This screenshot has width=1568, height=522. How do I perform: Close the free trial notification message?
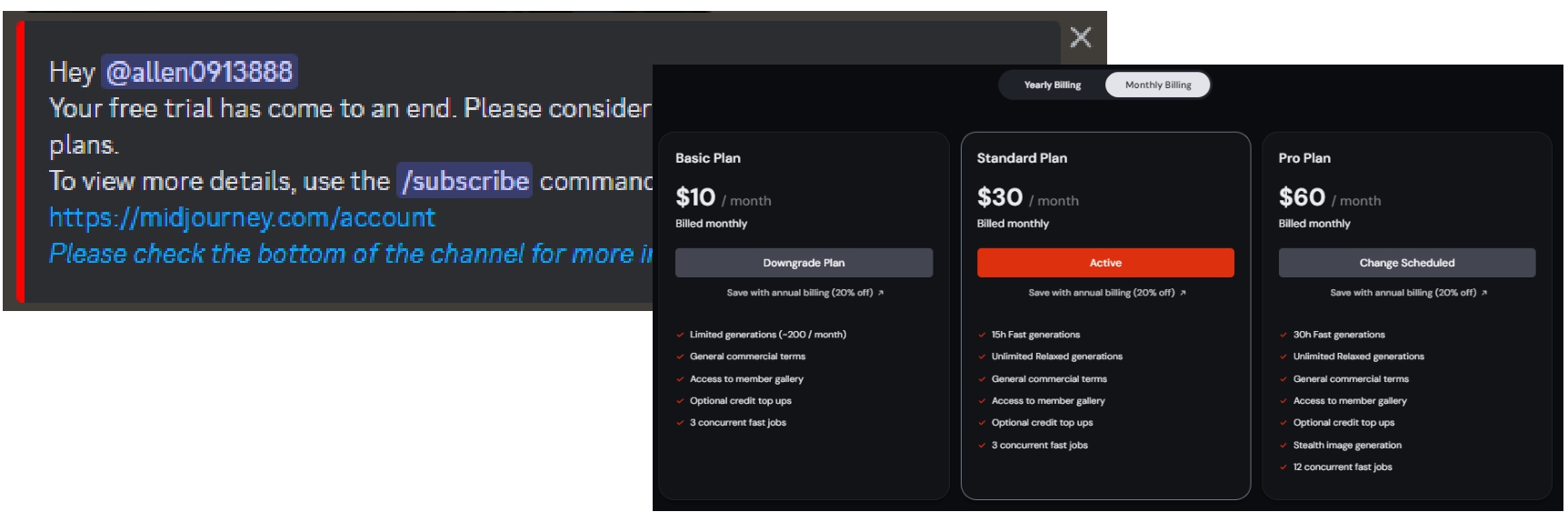coord(1081,37)
